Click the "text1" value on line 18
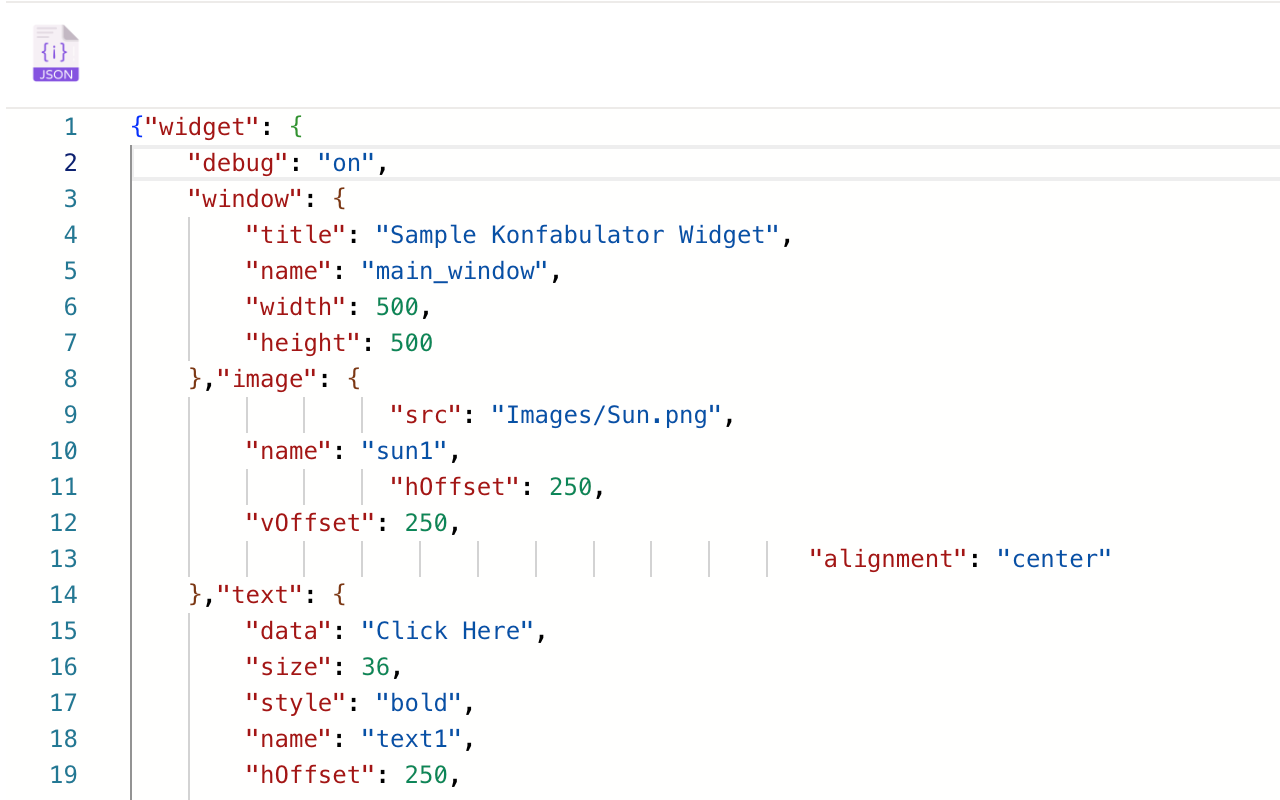 (x=412, y=739)
